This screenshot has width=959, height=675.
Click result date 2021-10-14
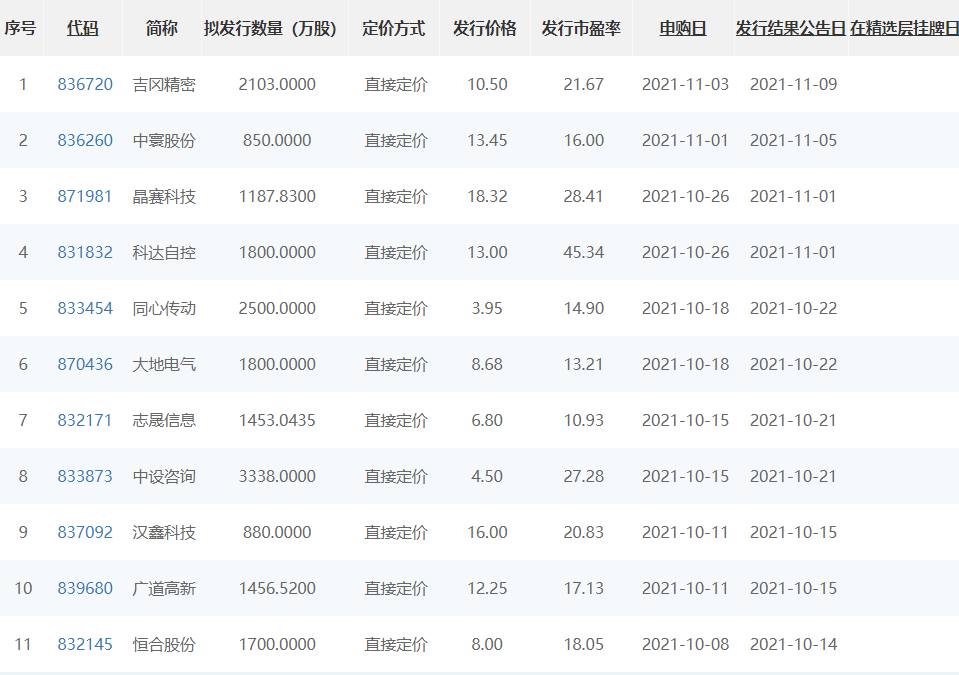tap(793, 644)
